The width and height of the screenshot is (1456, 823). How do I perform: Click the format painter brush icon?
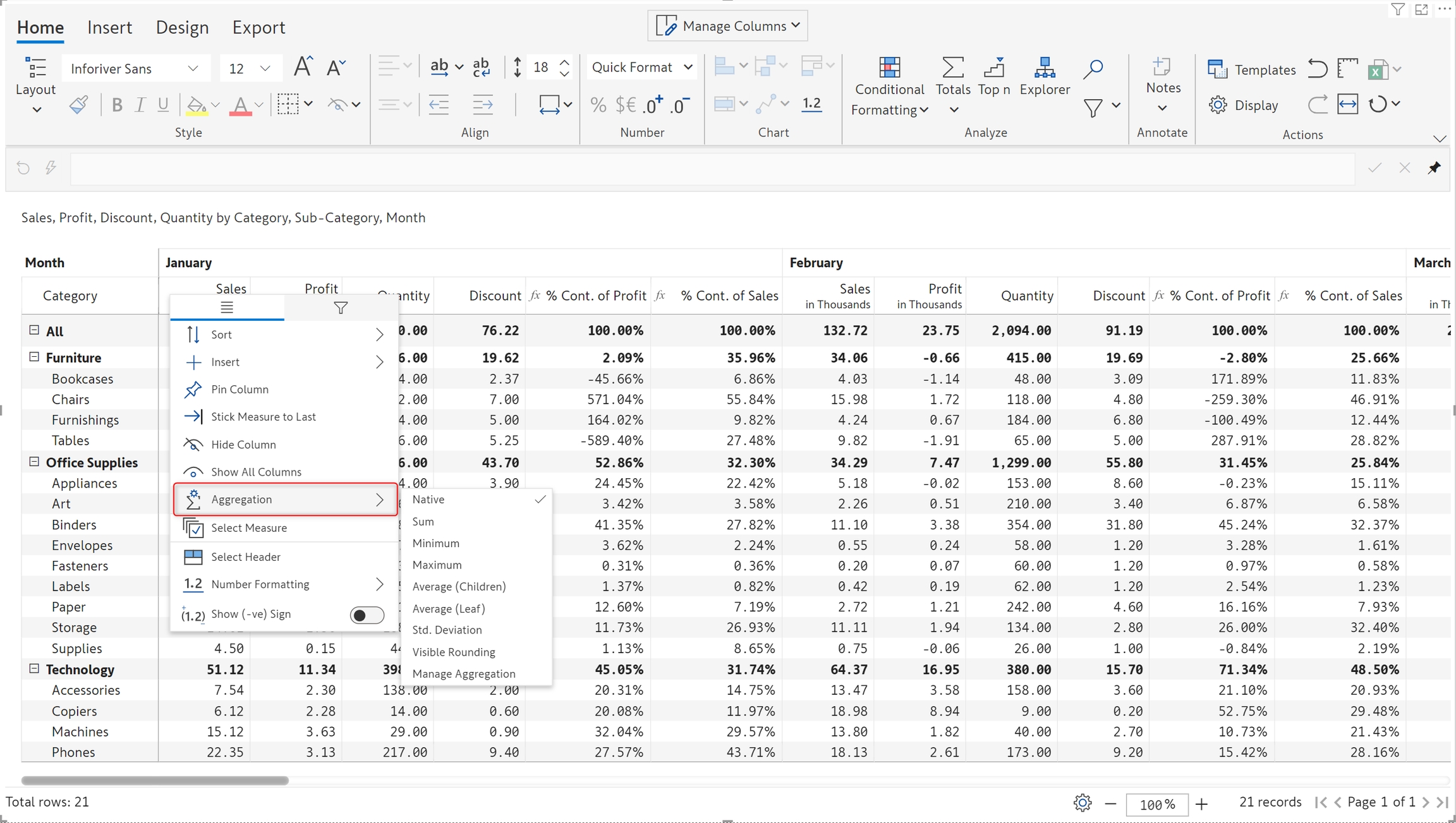click(x=78, y=105)
